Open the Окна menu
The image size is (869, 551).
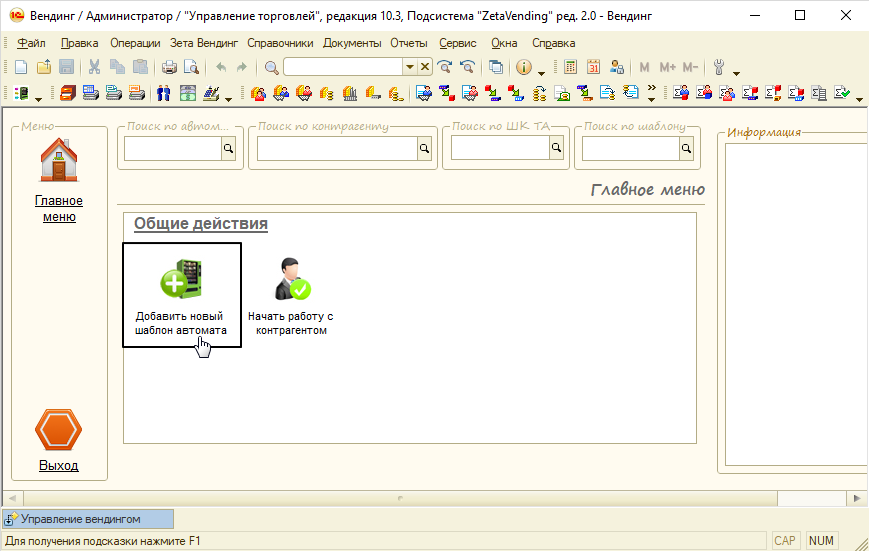504,43
